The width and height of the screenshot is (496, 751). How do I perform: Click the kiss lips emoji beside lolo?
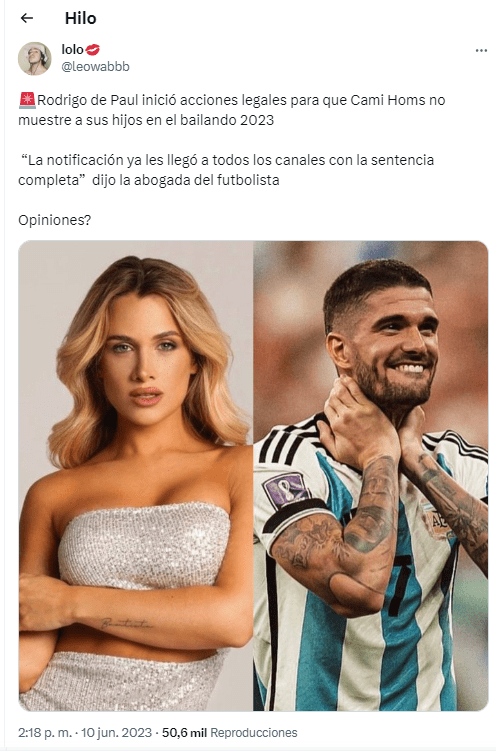(93, 49)
